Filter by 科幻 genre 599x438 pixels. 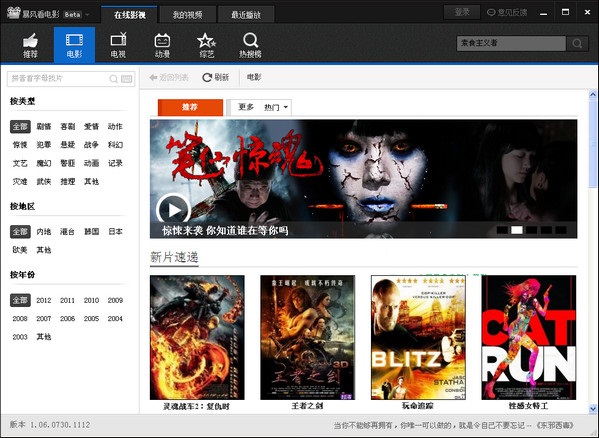(x=115, y=145)
